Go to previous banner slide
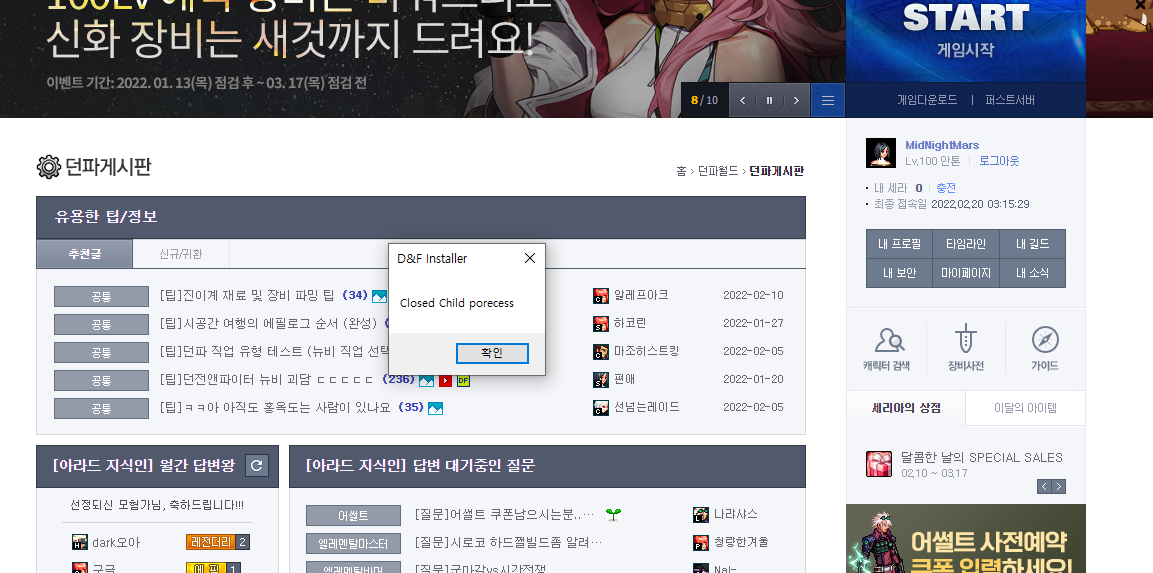 tap(742, 100)
